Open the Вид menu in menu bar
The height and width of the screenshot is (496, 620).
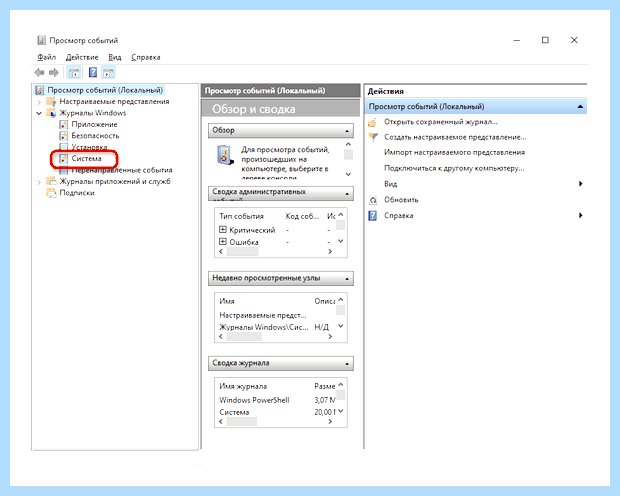click(115, 57)
